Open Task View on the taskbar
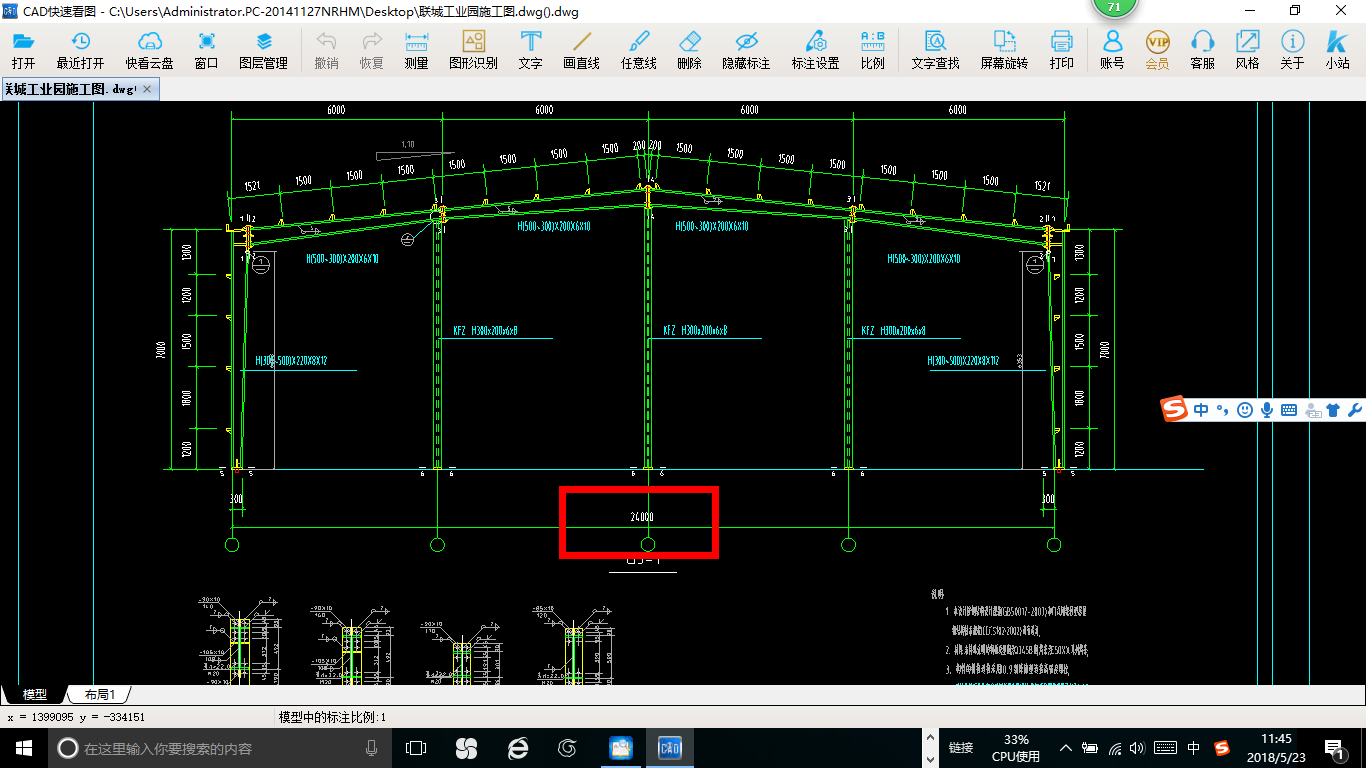 [416, 748]
